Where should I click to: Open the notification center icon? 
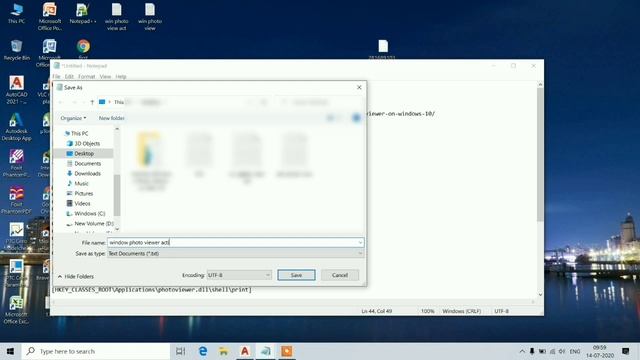(x=625, y=351)
